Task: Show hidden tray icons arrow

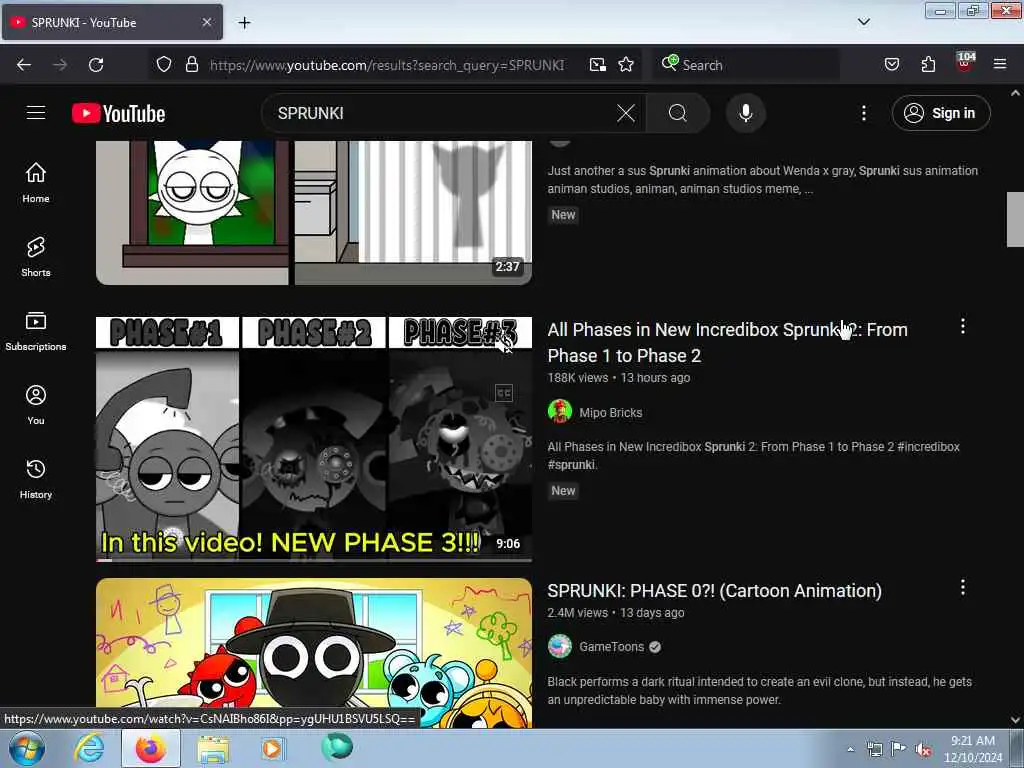Action: click(850, 749)
